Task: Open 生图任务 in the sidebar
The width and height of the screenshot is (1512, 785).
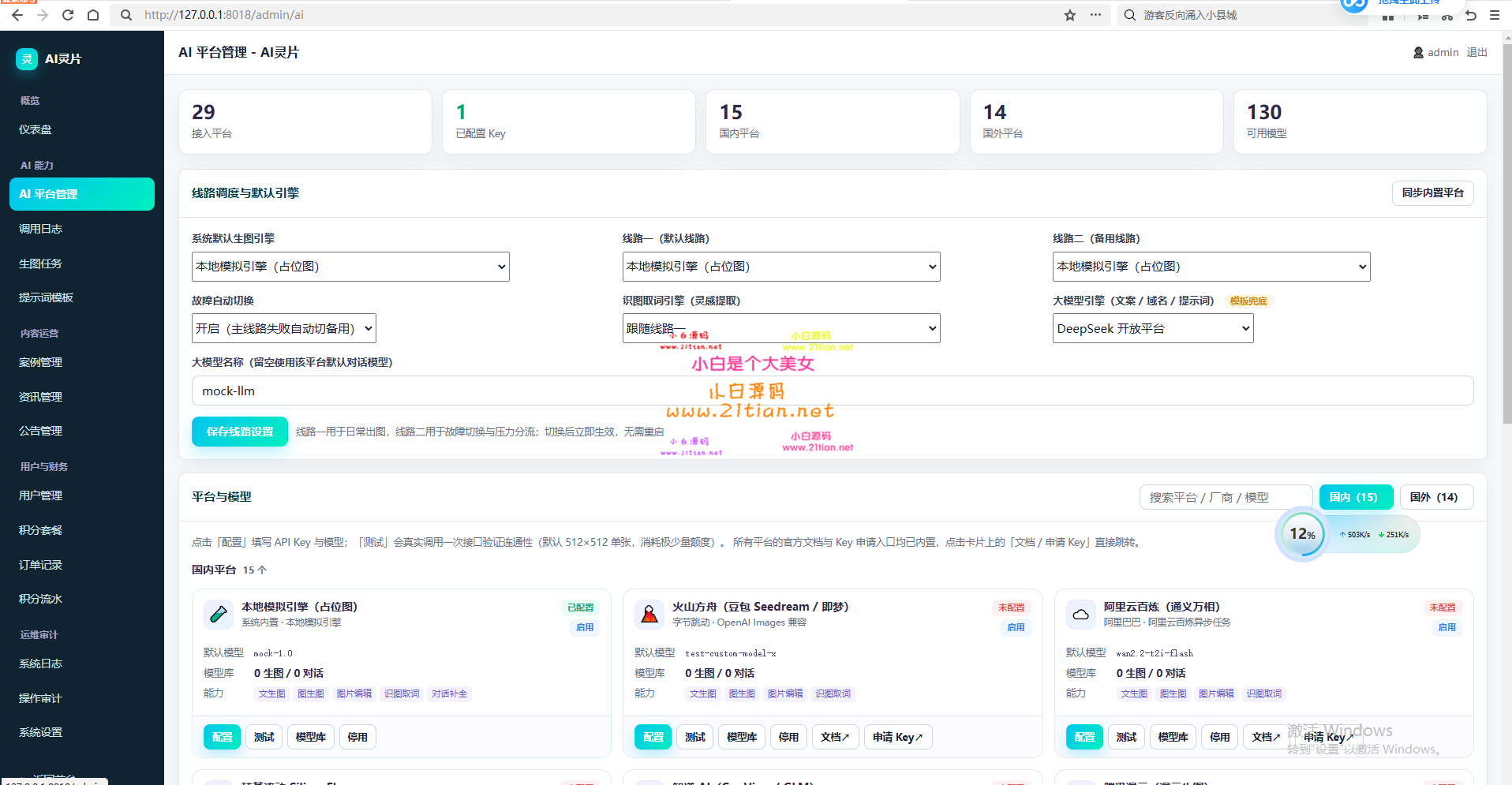Action: pos(82,264)
